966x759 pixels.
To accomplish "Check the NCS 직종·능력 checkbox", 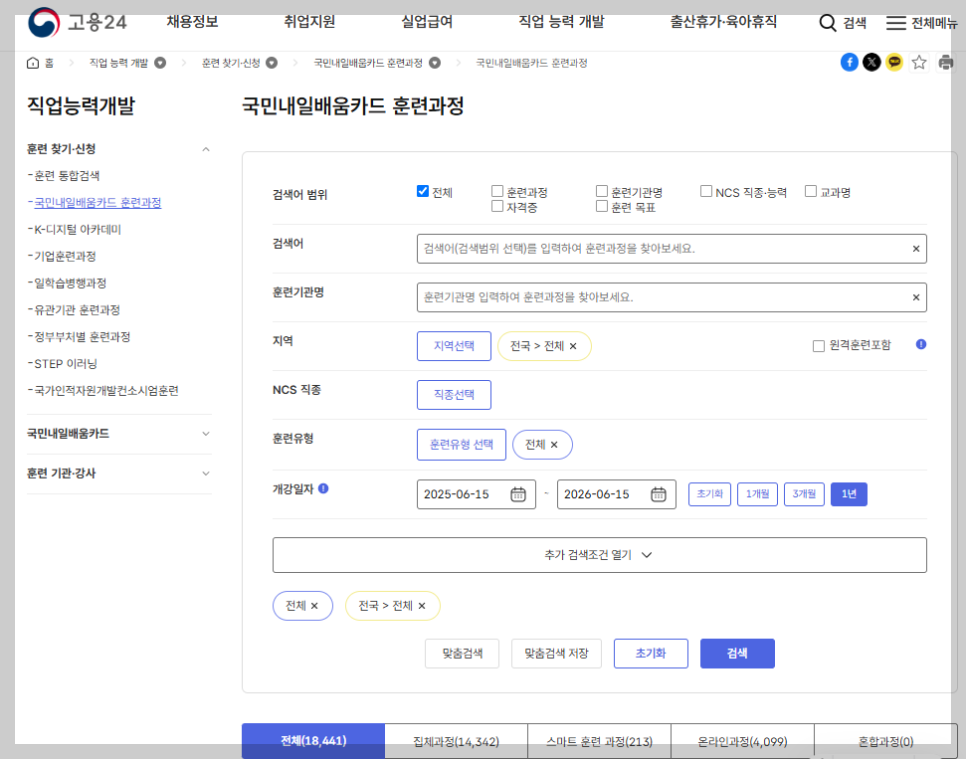I will tap(706, 191).
